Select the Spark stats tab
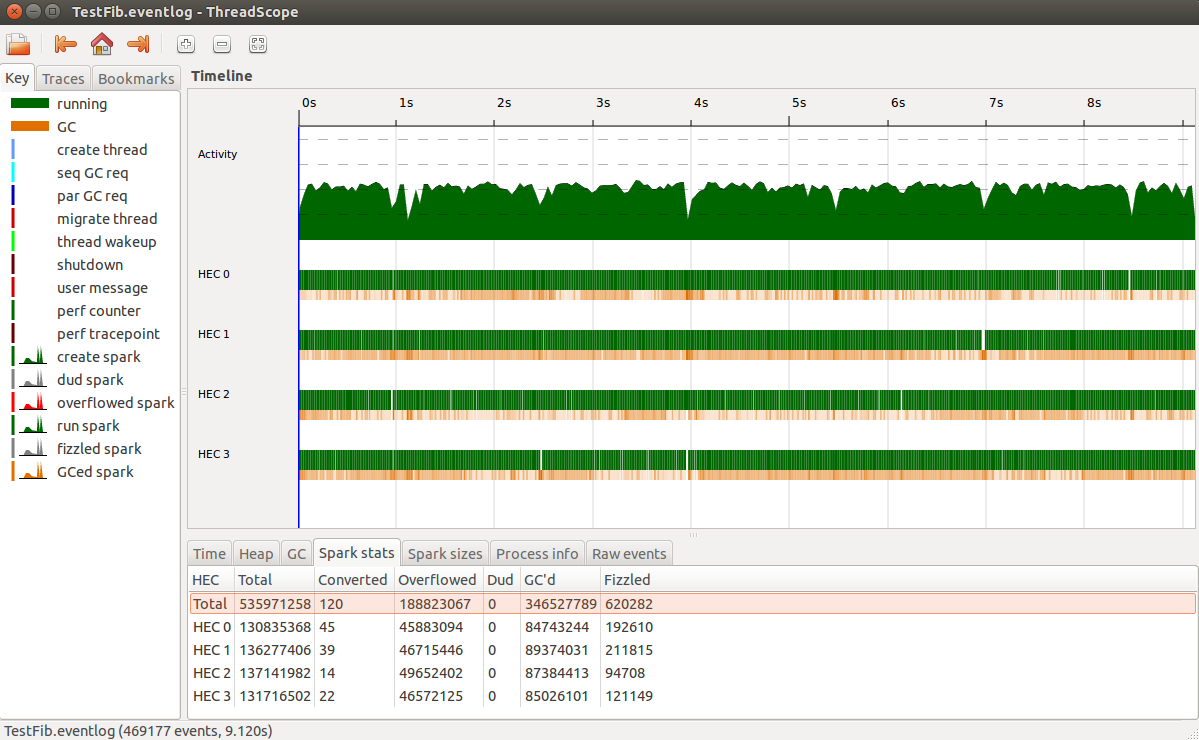The width and height of the screenshot is (1199, 740). (356, 553)
